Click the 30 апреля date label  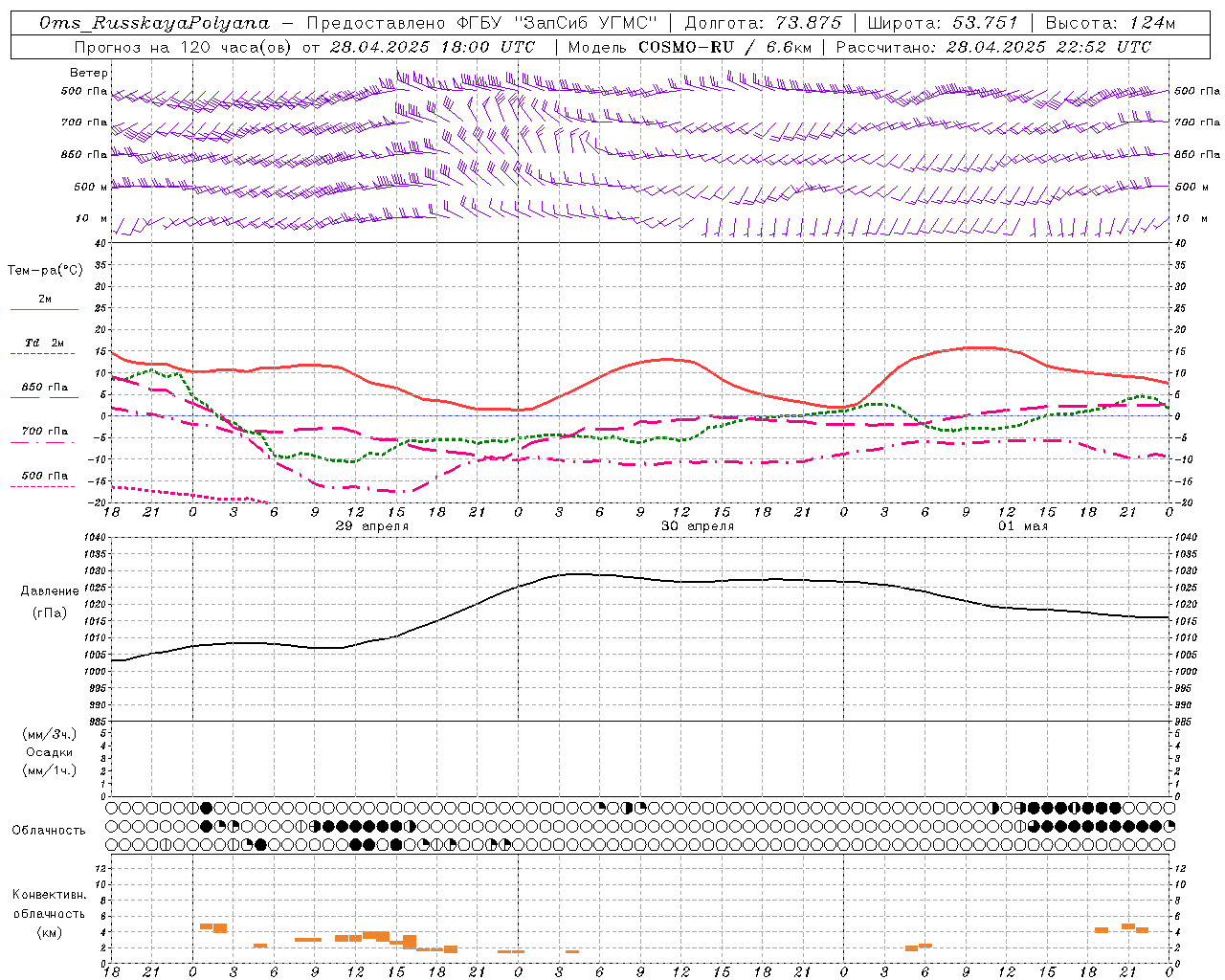point(698,526)
